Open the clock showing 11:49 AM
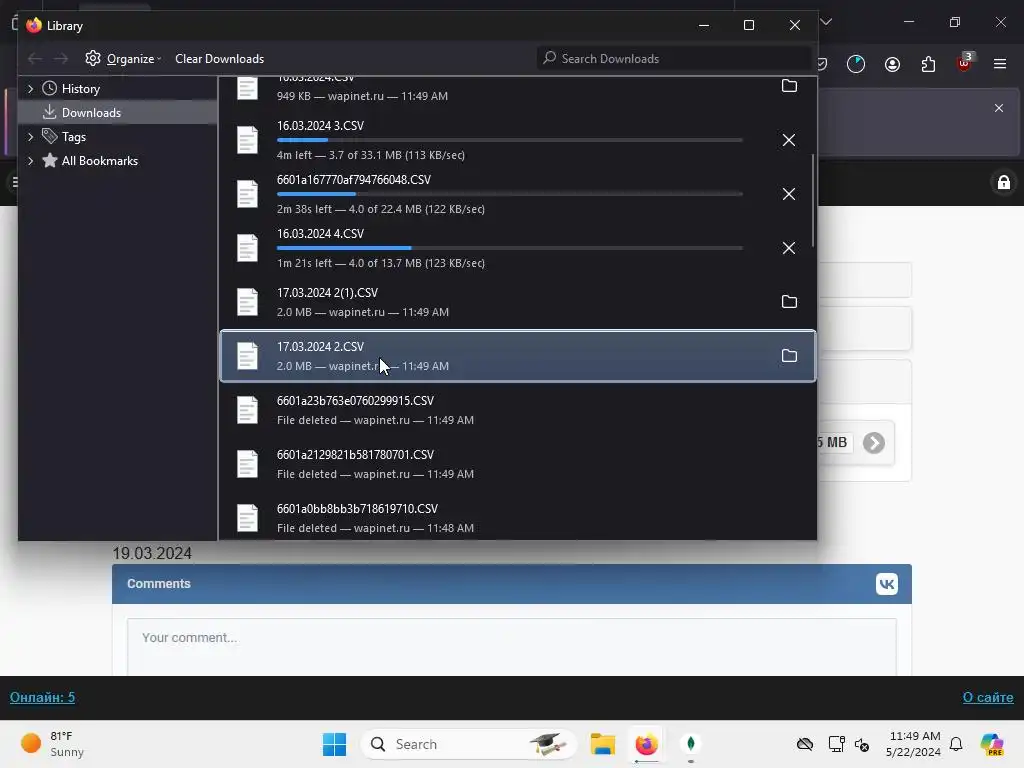This screenshot has height=768, width=1024. tap(914, 744)
